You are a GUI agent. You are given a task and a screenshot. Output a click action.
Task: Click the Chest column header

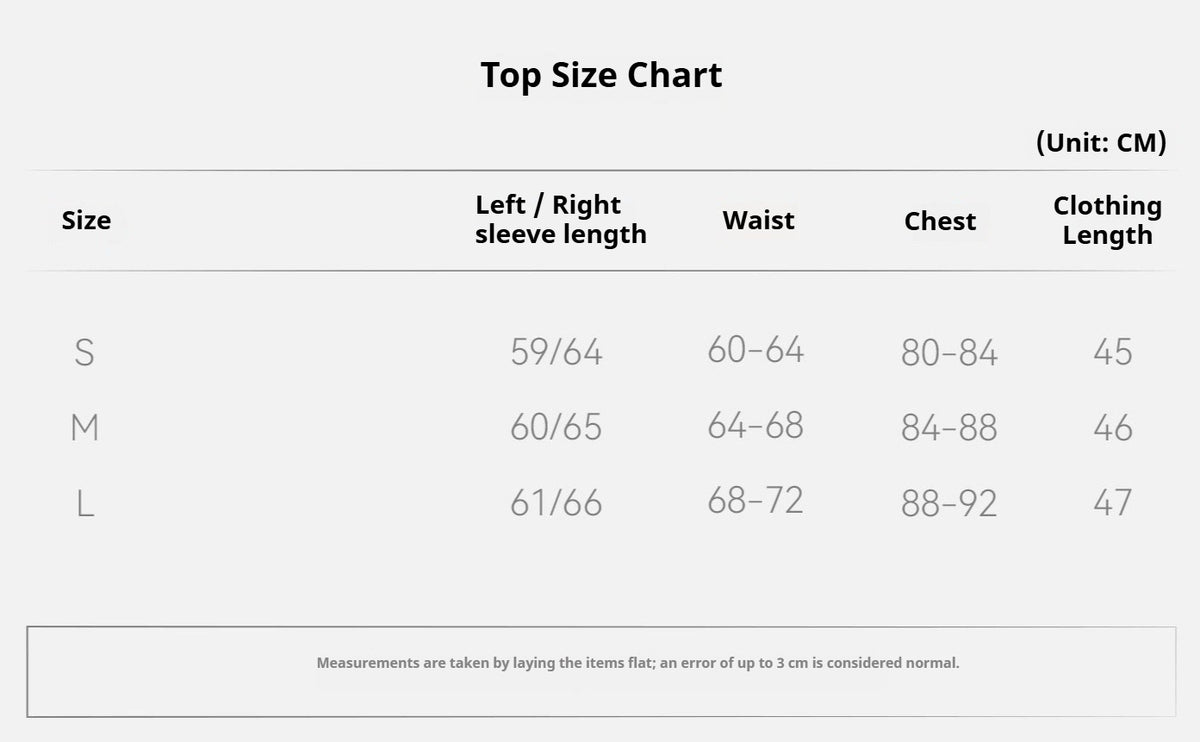940,221
